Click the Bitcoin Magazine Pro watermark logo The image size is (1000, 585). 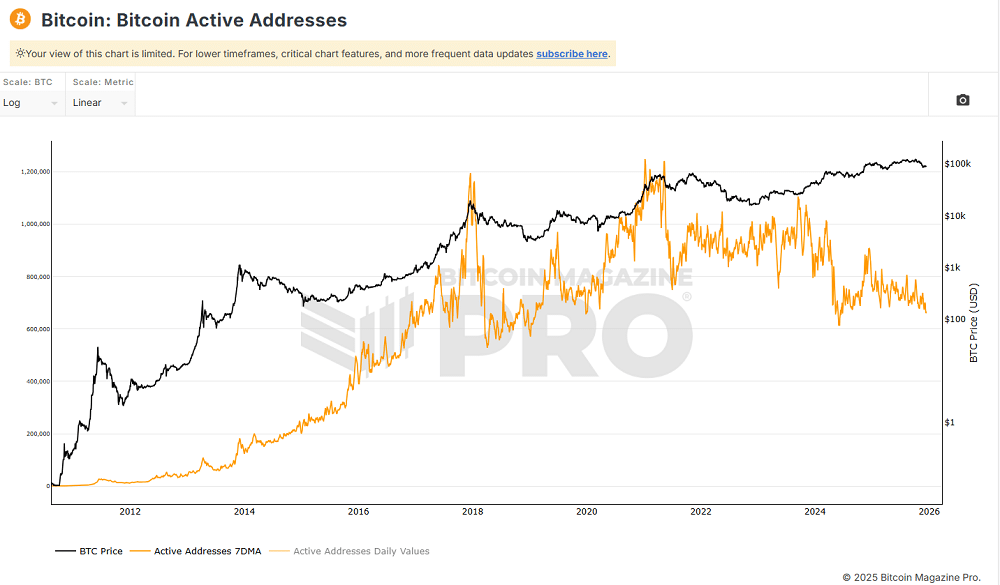click(497, 322)
